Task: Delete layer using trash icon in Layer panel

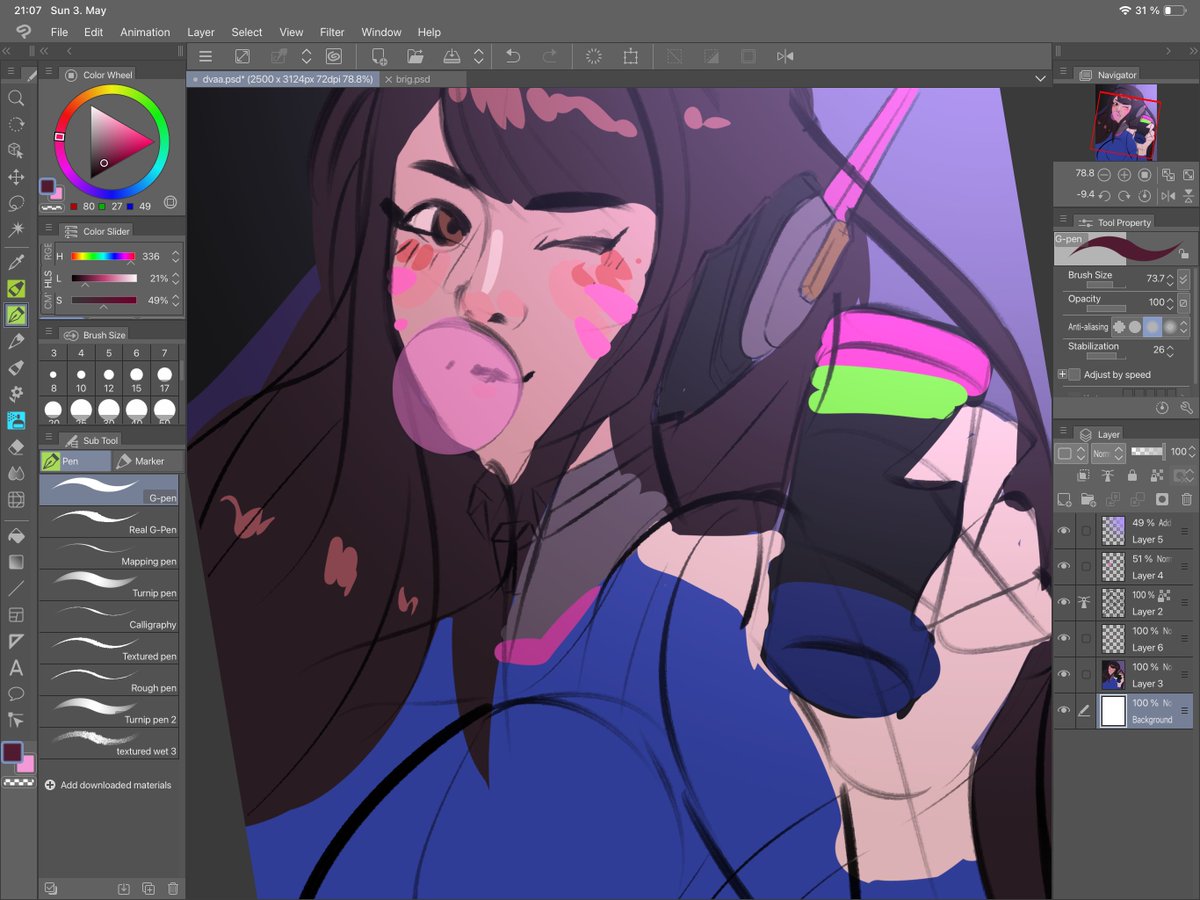Action: [1187, 499]
